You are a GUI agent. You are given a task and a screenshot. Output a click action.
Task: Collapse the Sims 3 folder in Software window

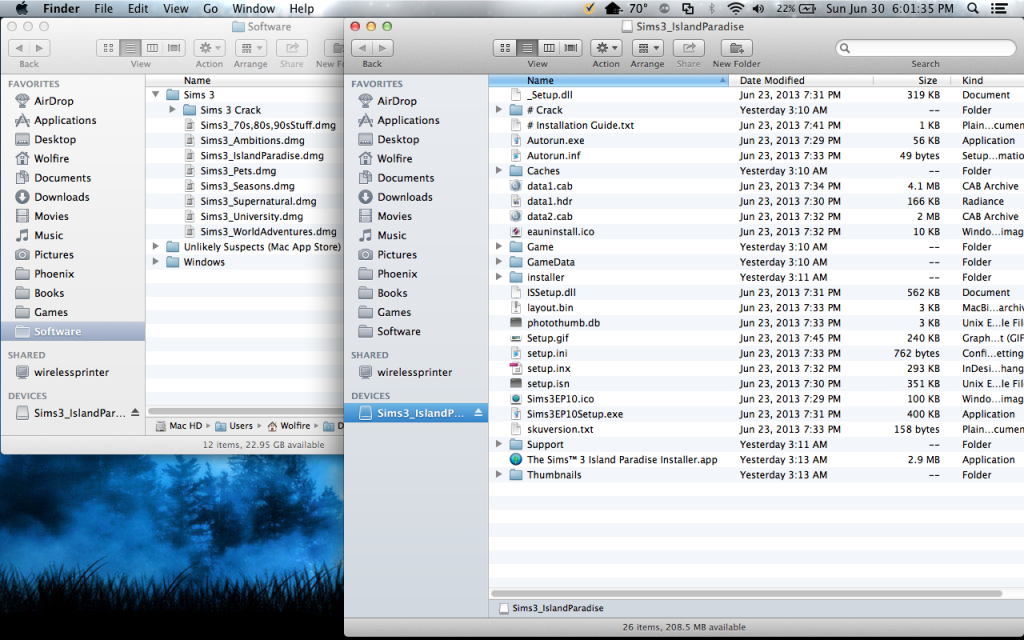(x=155, y=95)
